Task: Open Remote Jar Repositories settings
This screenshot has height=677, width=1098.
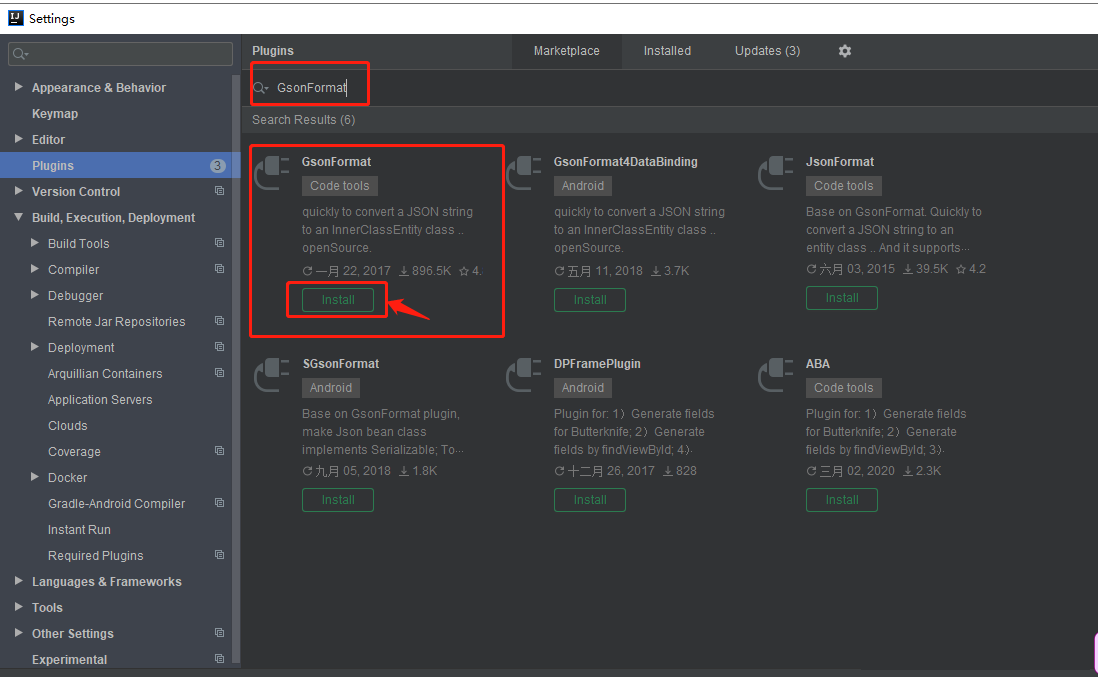Action: click(116, 321)
